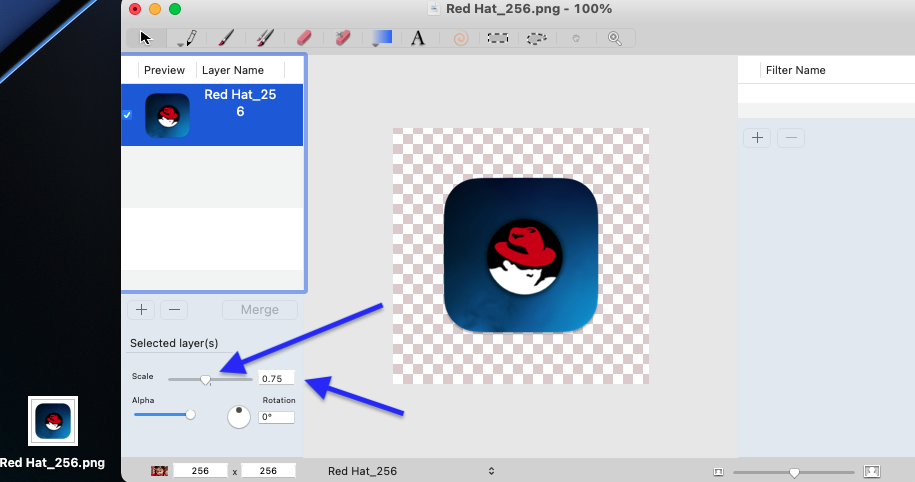Screen dimensions: 915x482
Task: Select the double brush clone tool
Action: pyautogui.click(x=265, y=38)
